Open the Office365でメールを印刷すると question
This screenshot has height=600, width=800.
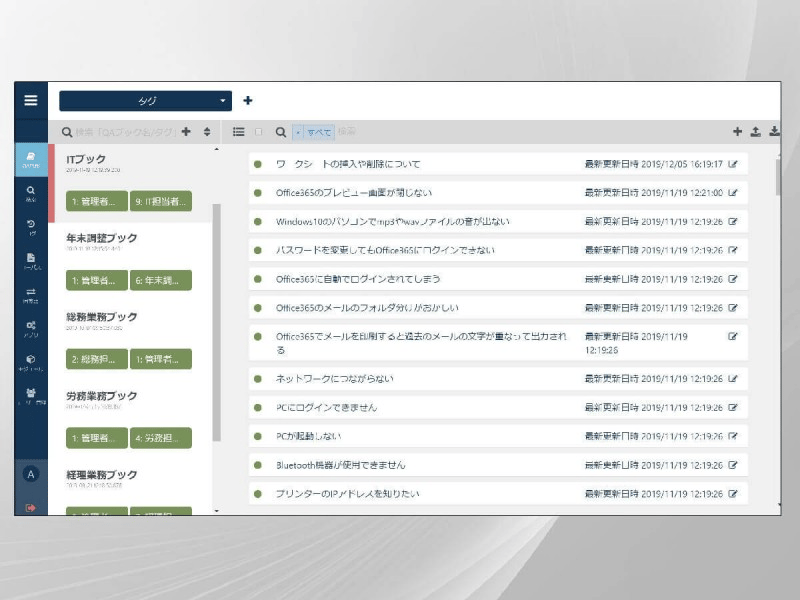(x=421, y=343)
